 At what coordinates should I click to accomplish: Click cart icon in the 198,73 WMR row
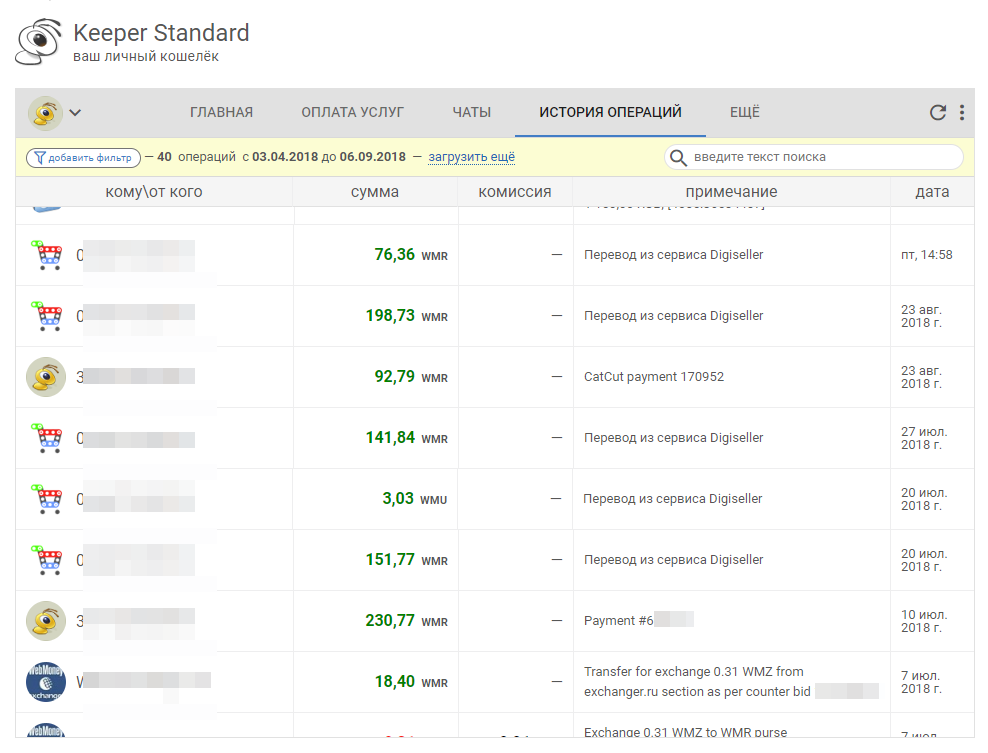coord(47,316)
